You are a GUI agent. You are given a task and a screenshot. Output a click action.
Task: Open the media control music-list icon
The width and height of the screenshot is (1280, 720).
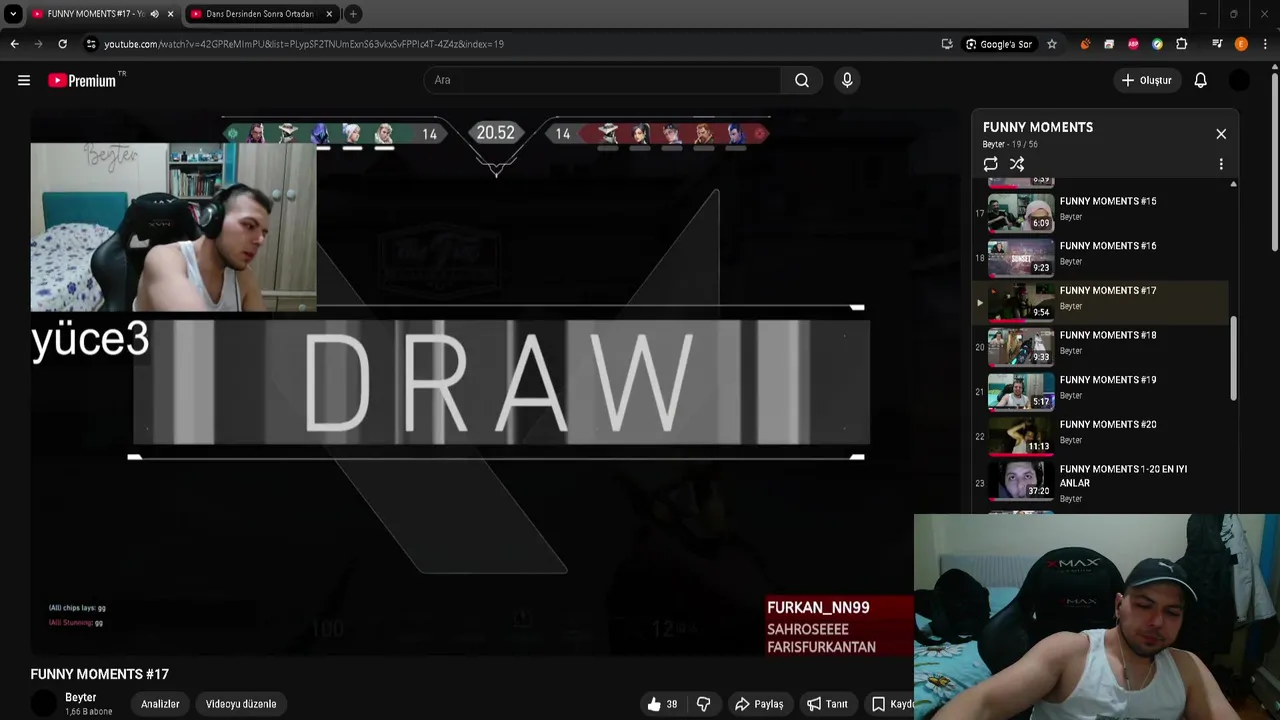[x=1217, y=44]
